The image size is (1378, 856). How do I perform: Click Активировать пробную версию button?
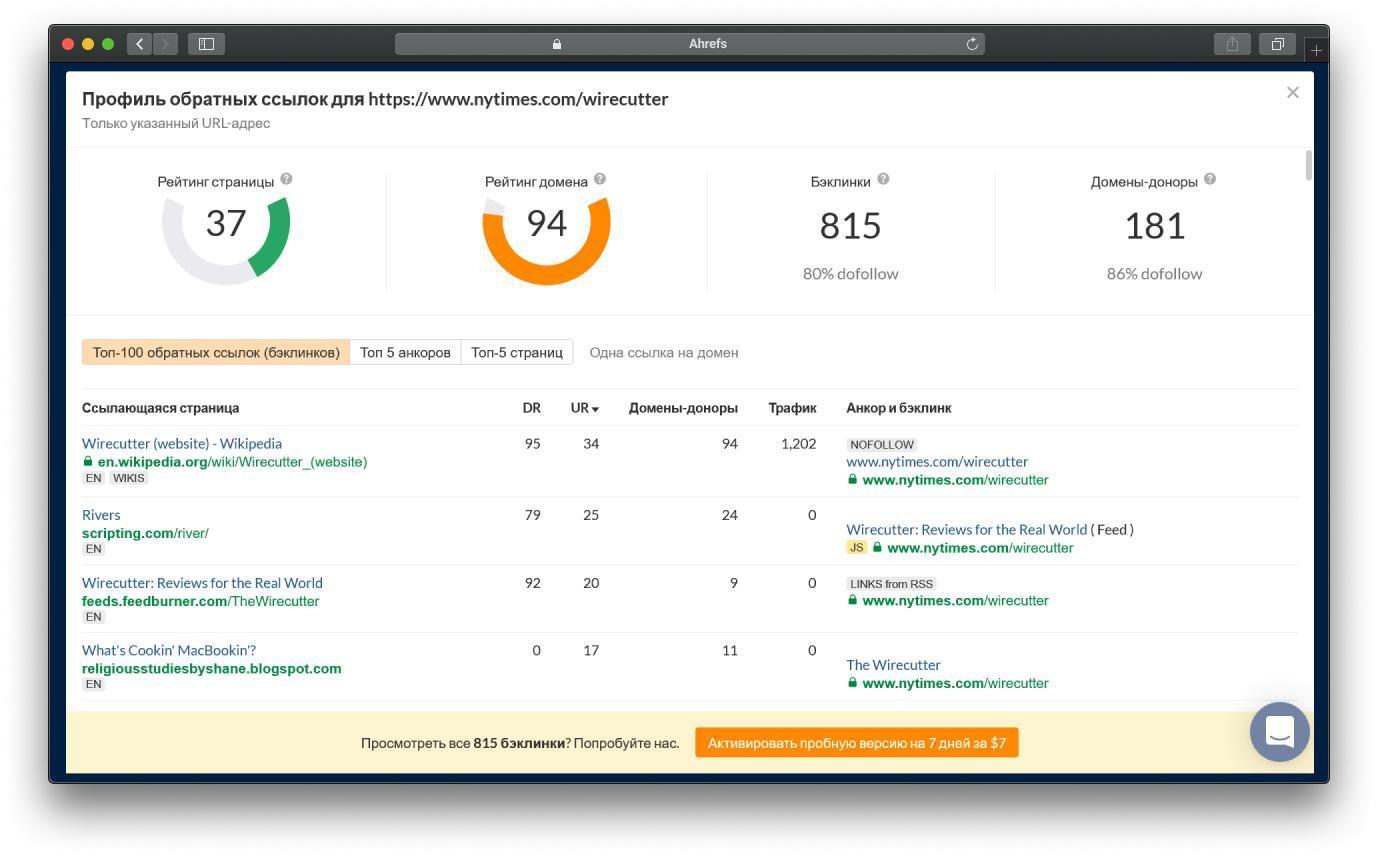(857, 743)
